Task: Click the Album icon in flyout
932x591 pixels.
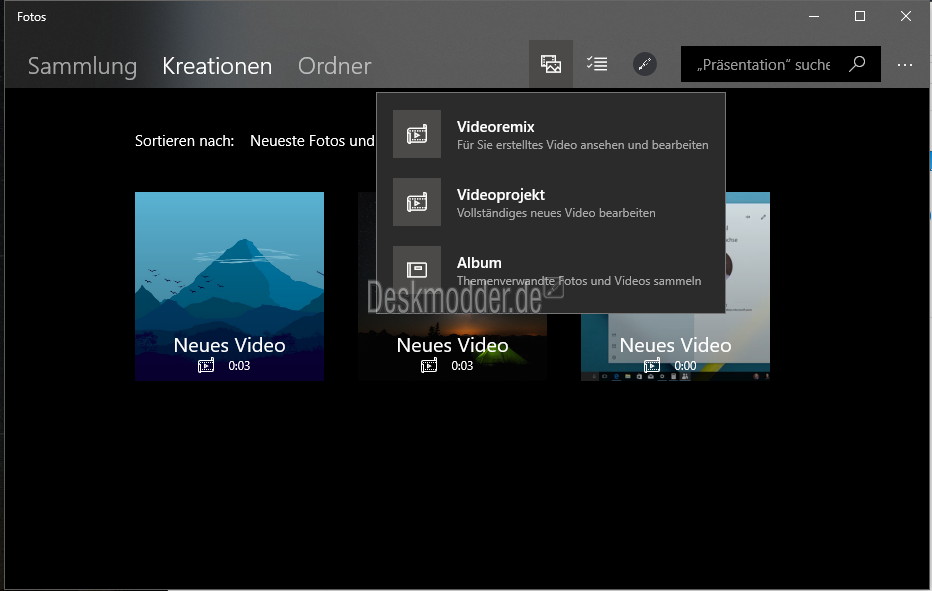Action: tap(417, 270)
